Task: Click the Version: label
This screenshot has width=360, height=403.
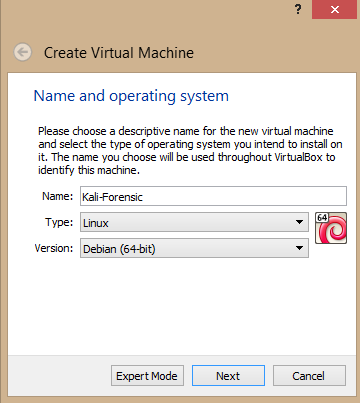Action: tap(54, 248)
